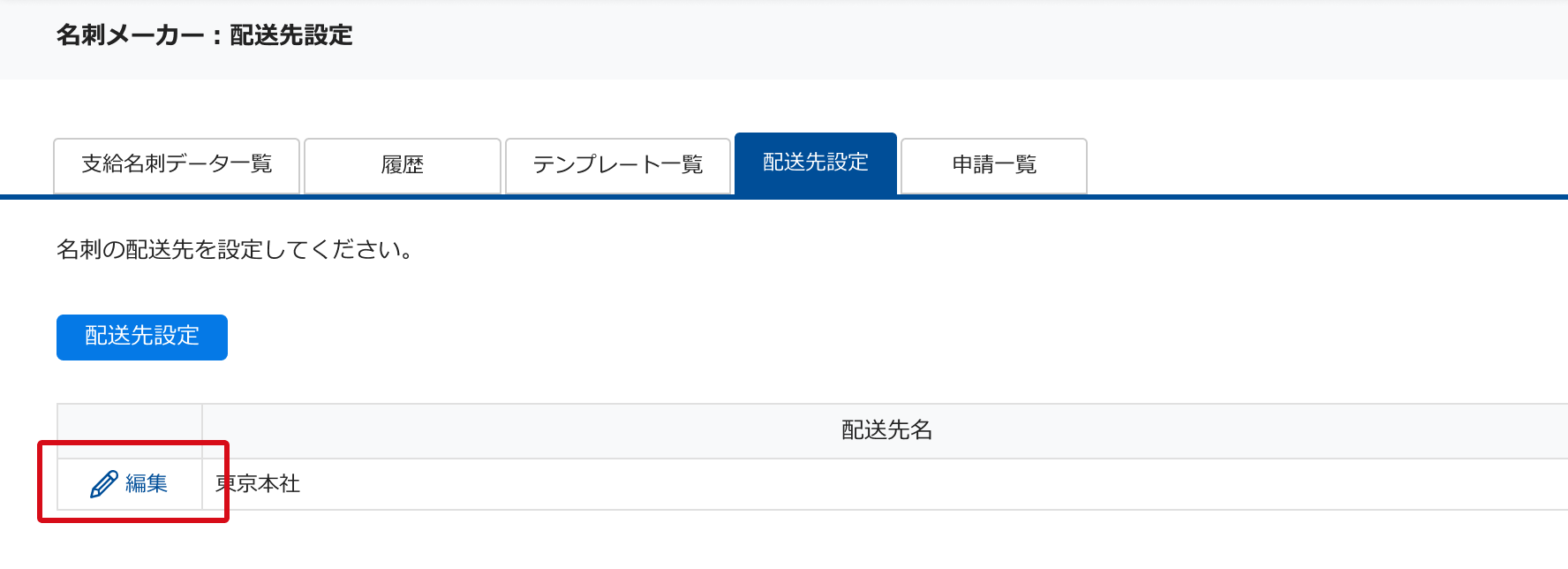Click the white space below the 東京本社 row
This screenshot has height=569, width=1568.
795,541
